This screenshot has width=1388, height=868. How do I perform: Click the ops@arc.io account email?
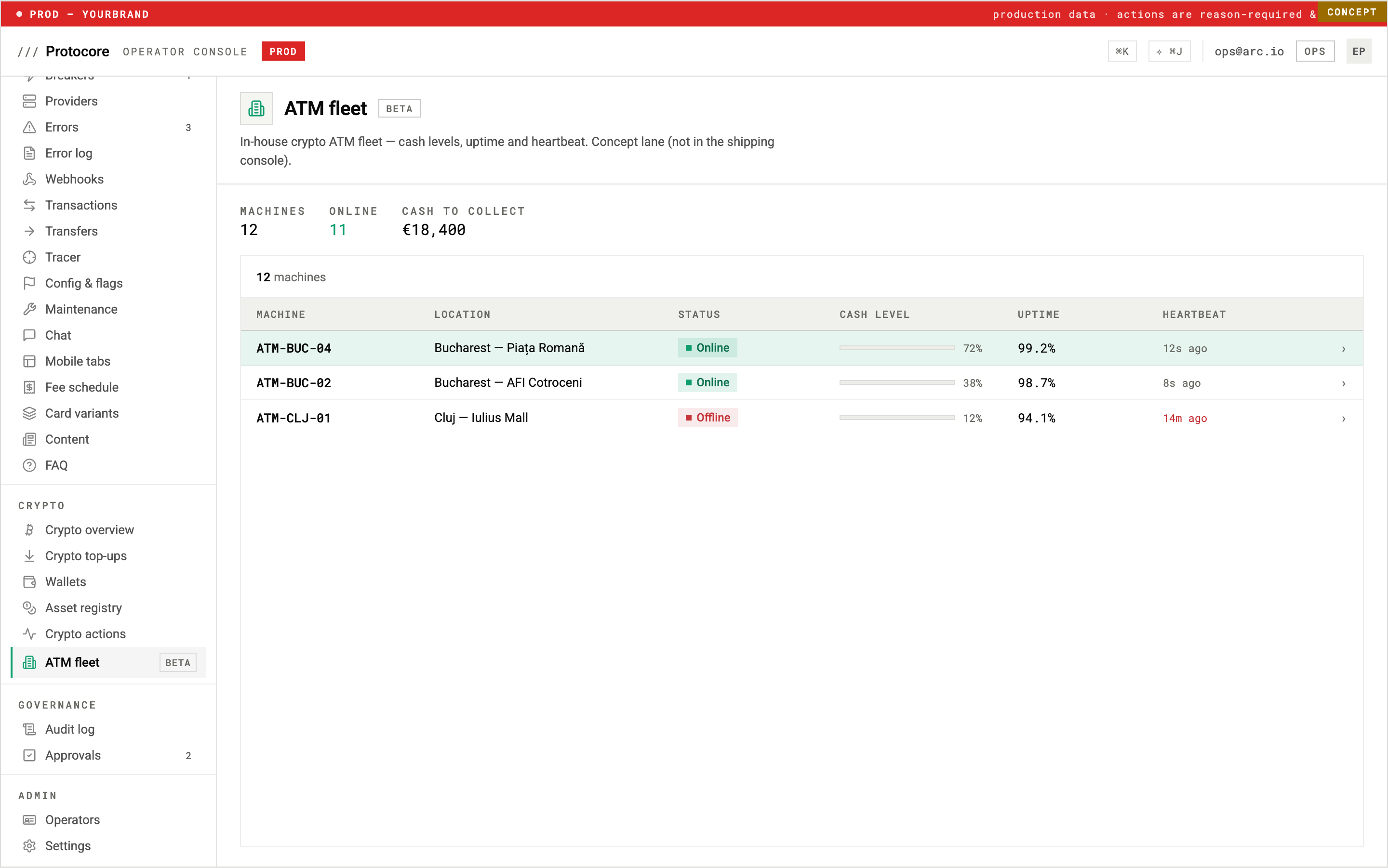(x=1249, y=52)
